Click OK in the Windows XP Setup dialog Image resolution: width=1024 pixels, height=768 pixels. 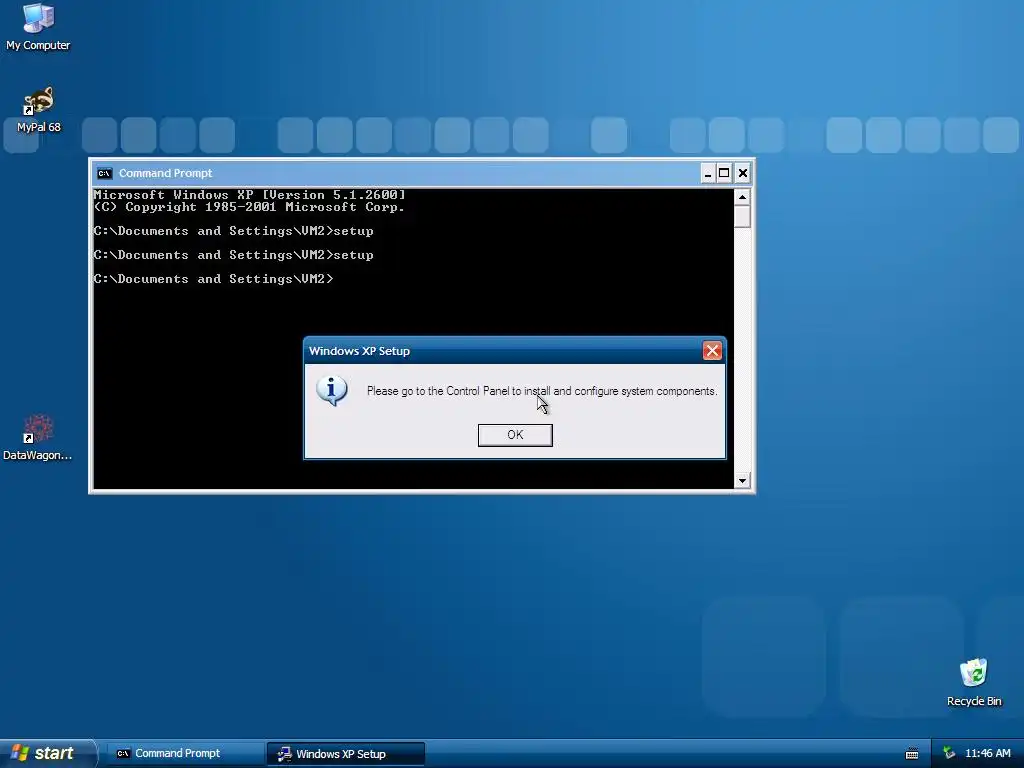pyautogui.click(x=515, y=435)
